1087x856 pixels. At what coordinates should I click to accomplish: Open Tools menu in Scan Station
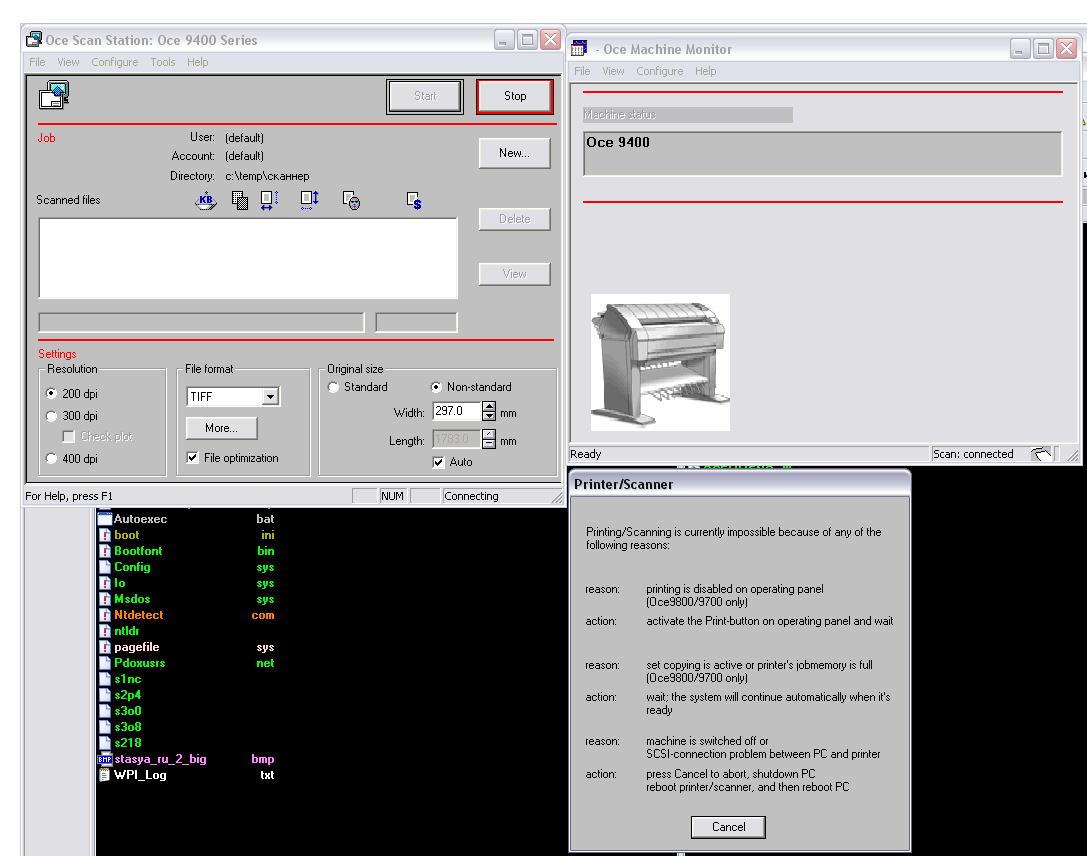point(163,62)
